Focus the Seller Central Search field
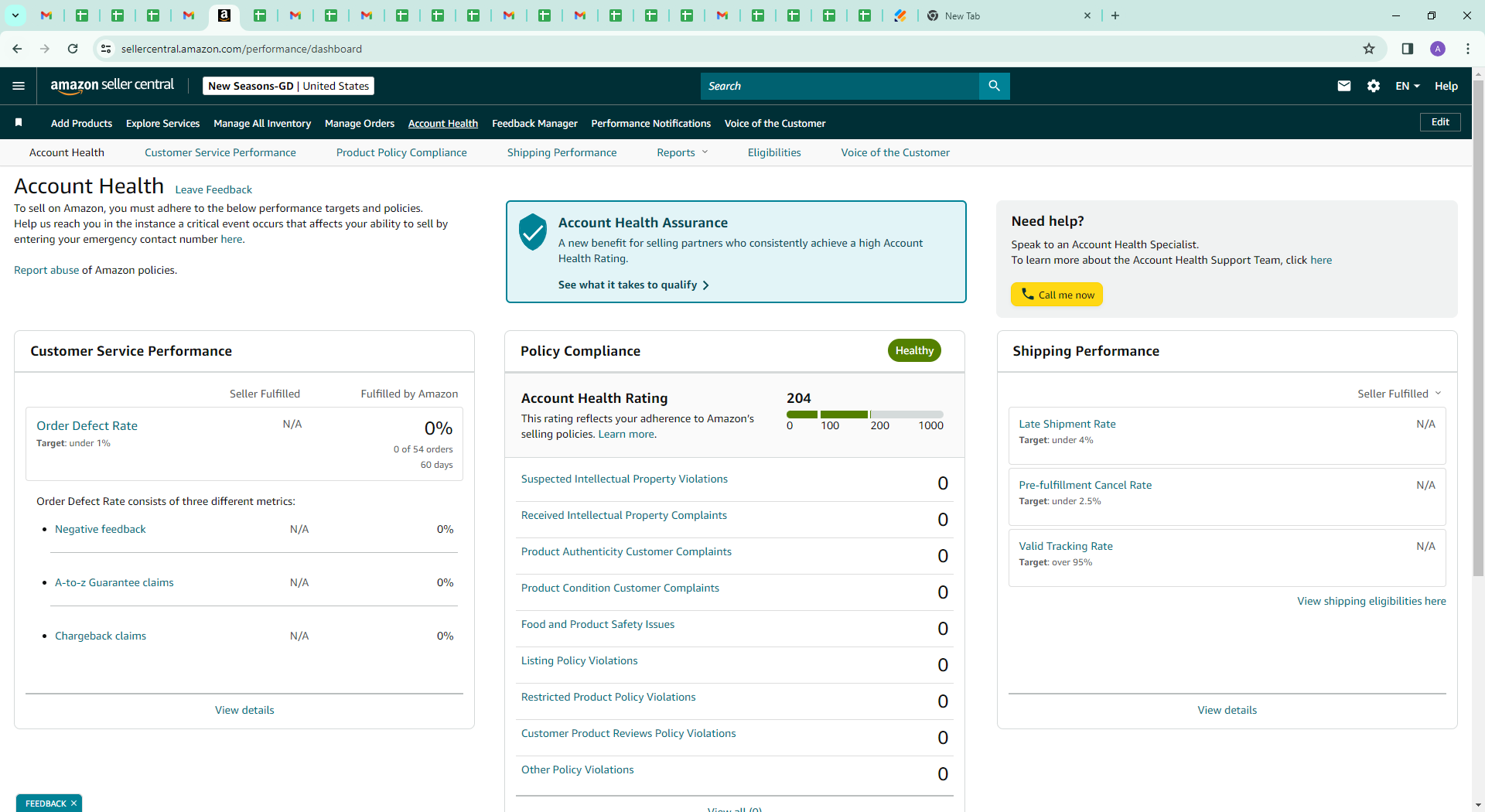This screenshot has width=1485, height=812. [840, 86]
